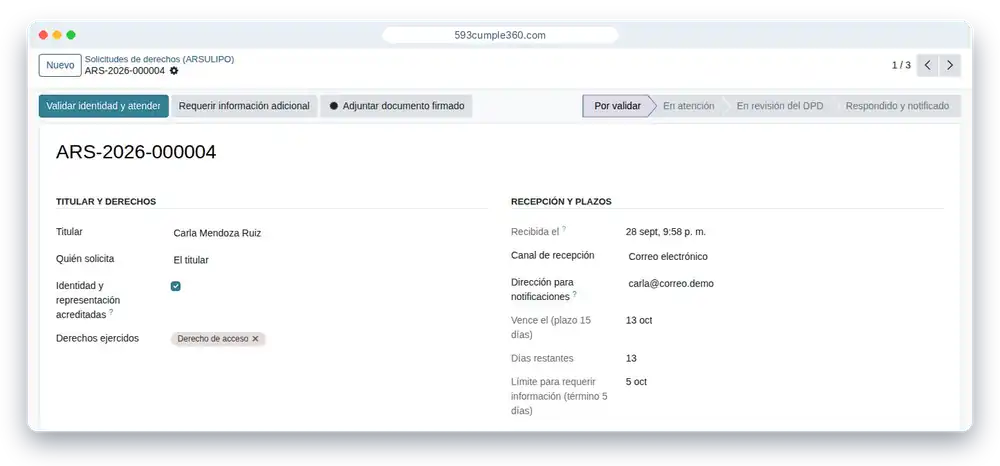Image resolution: width=1000 pixels, height=466 pixels.
Task: Click the carla@correo.demo notification address field
Action: [x=785, y=284]
